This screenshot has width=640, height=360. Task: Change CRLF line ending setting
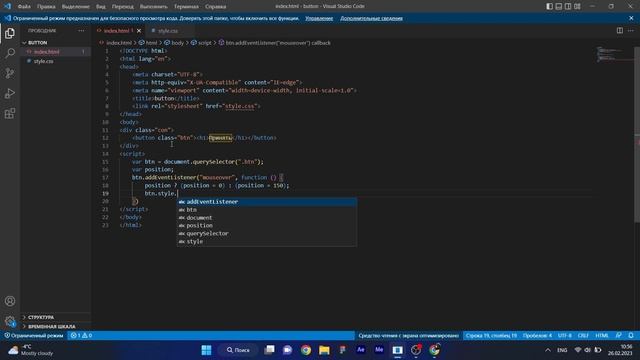[x=583, y=336]
